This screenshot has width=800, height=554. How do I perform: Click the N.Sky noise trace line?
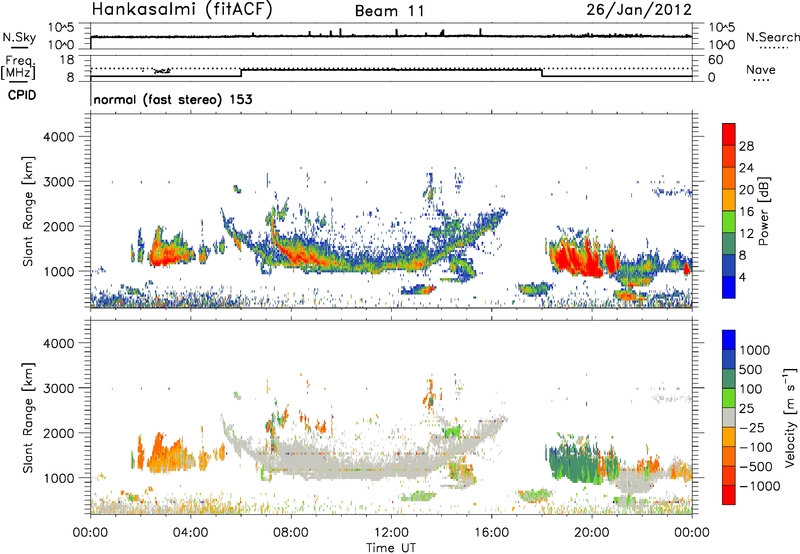391,36
